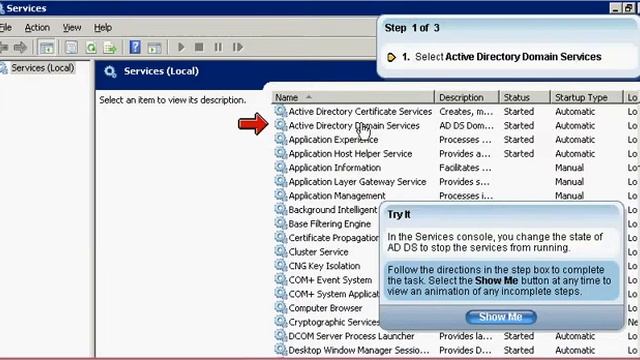Click the 'AD DS Dom...' description cell
640x360 pixels.
pos(466,126)
